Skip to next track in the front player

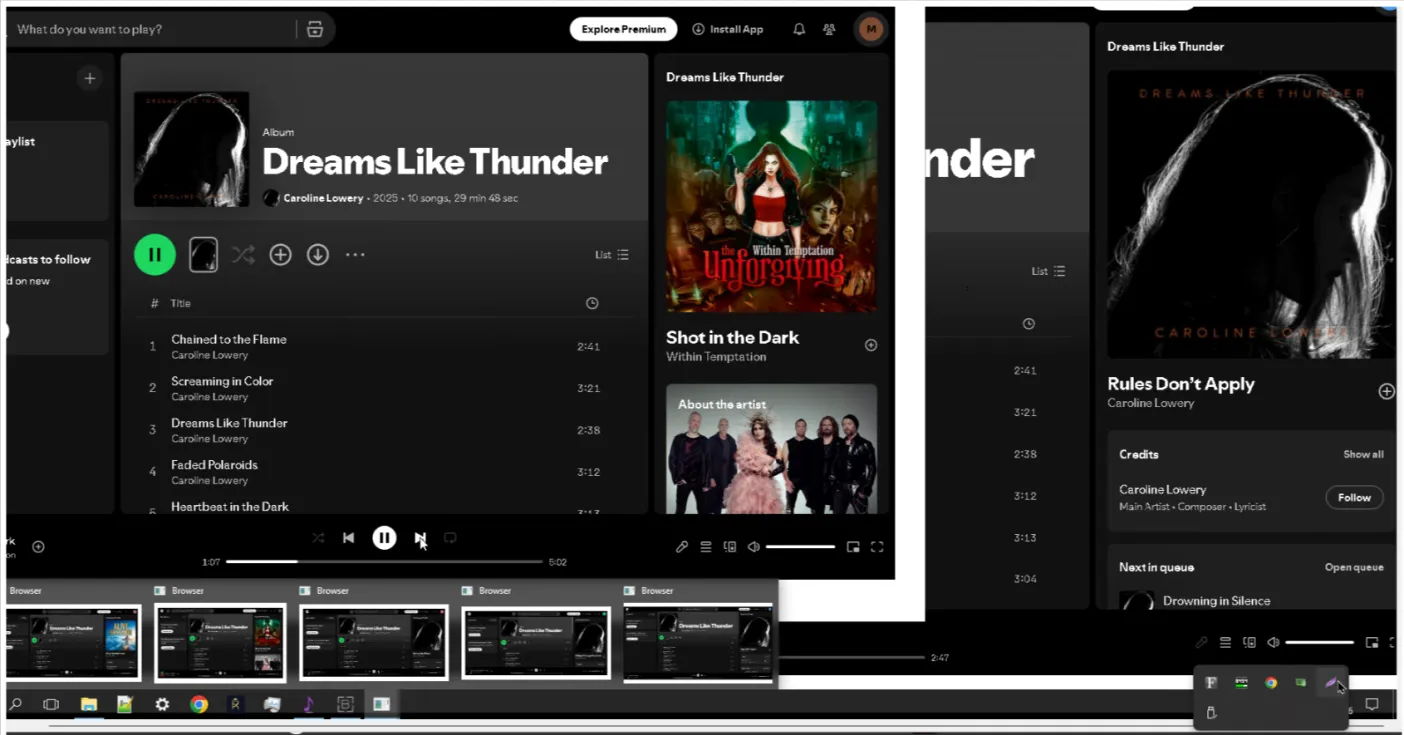[x=420, y=538]
